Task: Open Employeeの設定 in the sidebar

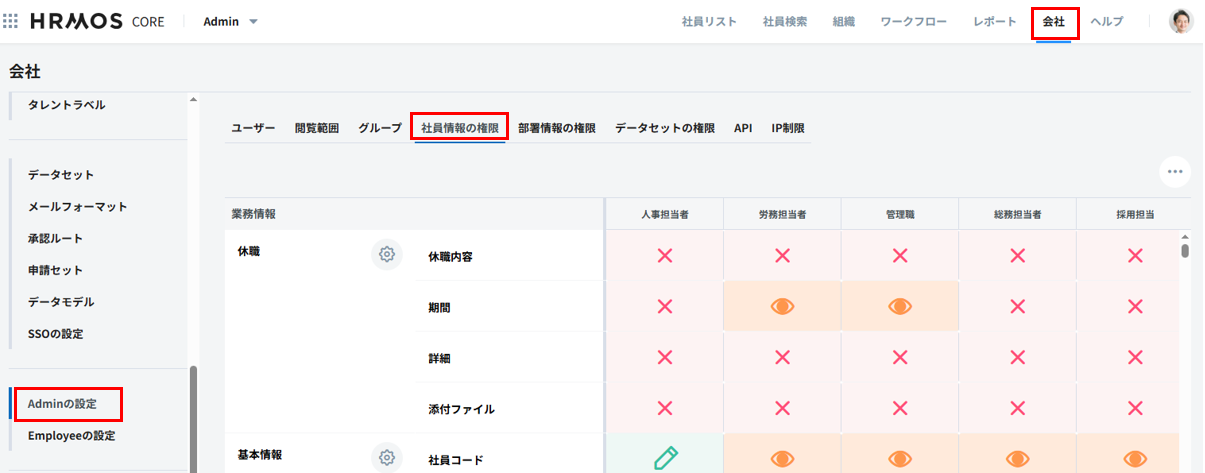Action: pyautogui.click(x=71, y=436)
